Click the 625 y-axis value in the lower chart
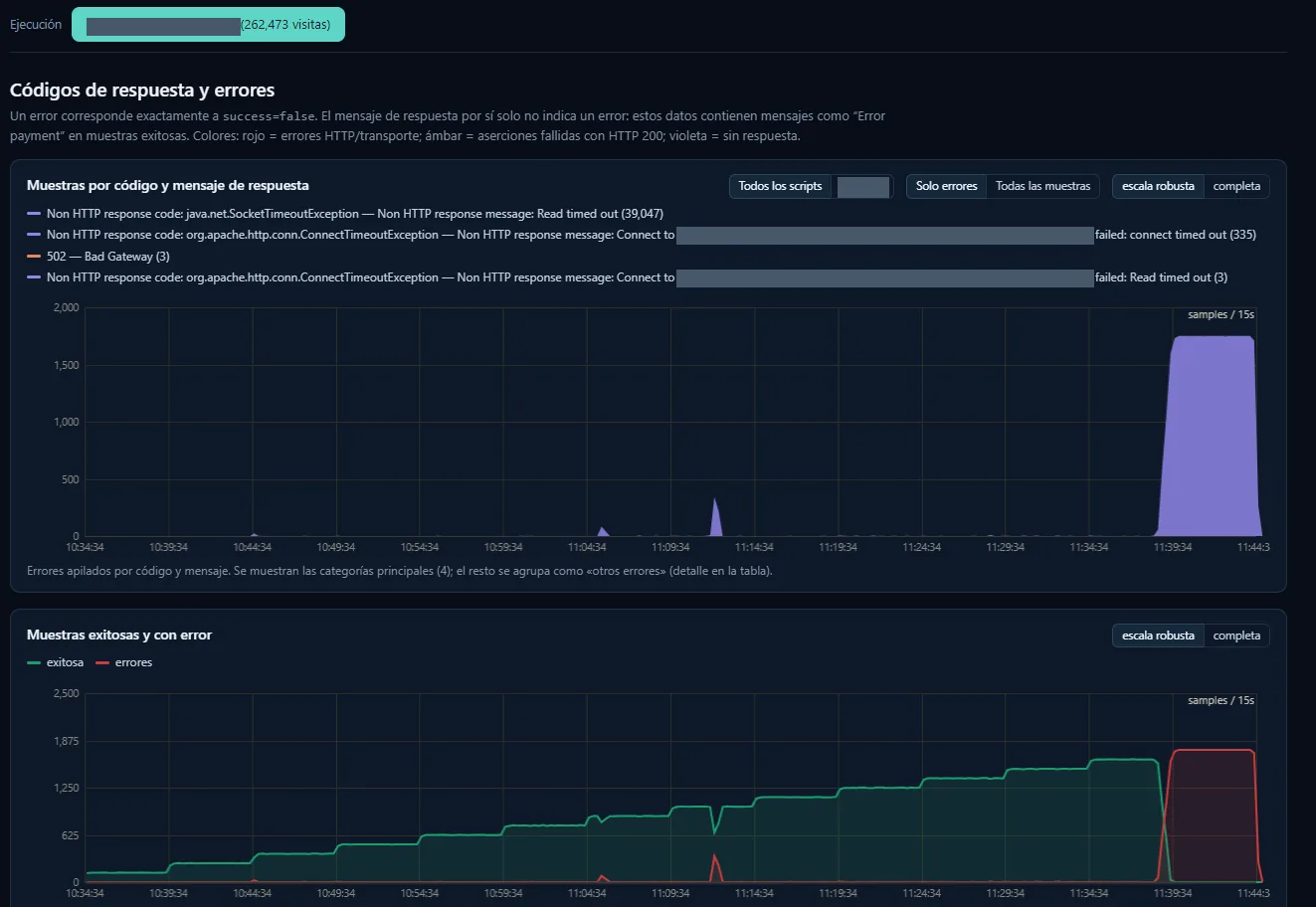The image size is (1316, 907). 69,836
